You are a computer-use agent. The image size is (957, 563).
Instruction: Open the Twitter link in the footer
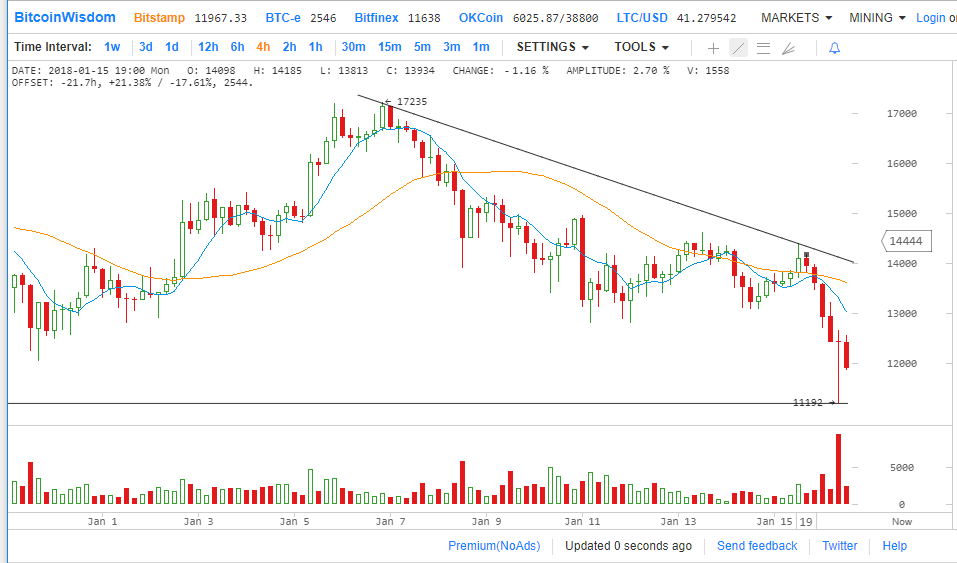(839, 546)
